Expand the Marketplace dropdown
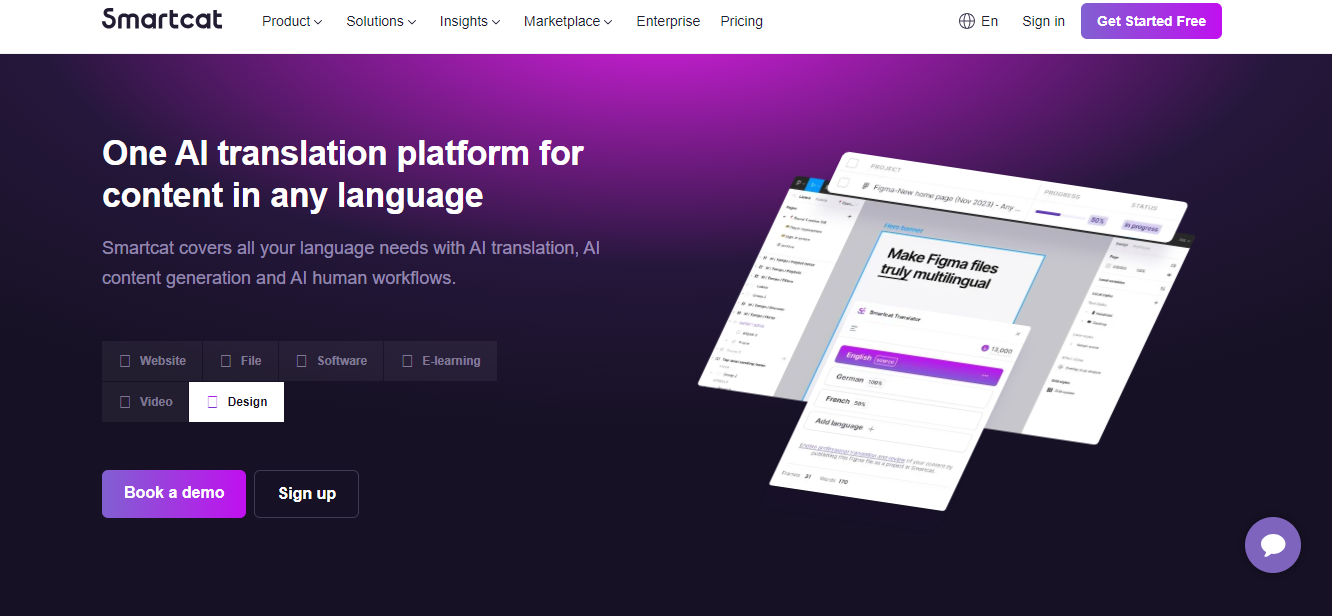This screenshot has width=1332, height=616. (567, 20)
